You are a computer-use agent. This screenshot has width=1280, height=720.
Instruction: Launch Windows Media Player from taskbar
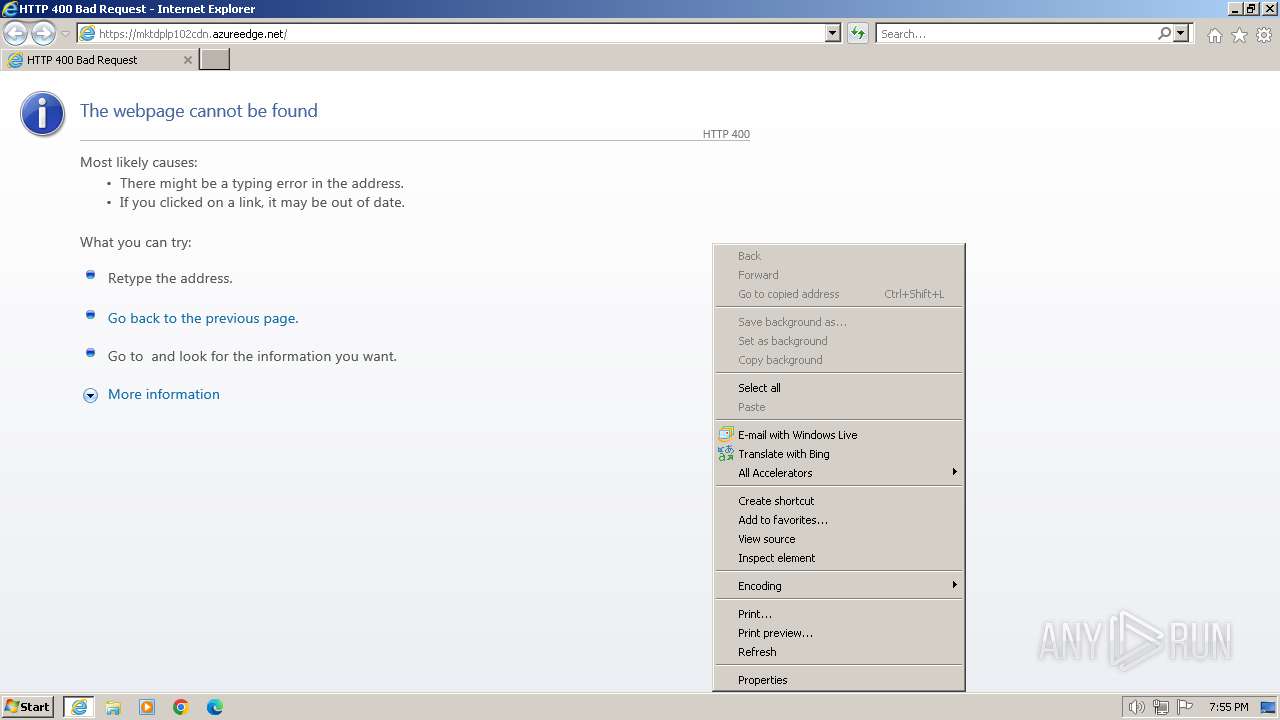pyautogui.click(x=147, y=707)
